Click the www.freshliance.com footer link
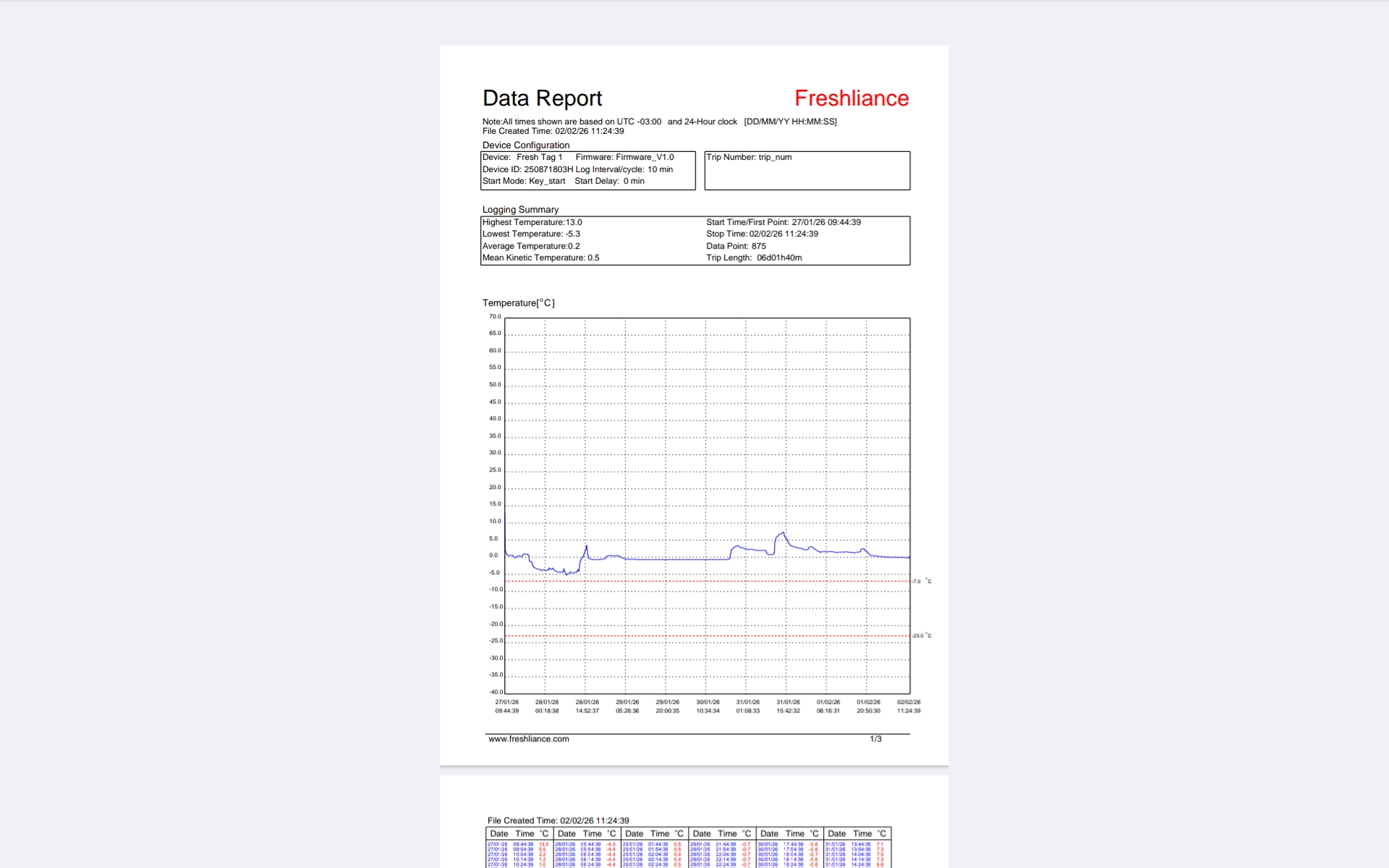This screenshot has width=1389, height=868. tap(528, 739)
